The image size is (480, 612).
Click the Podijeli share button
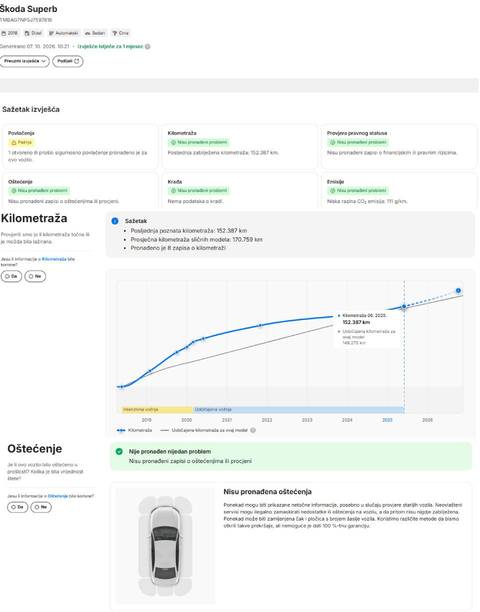tap(68, 61)
